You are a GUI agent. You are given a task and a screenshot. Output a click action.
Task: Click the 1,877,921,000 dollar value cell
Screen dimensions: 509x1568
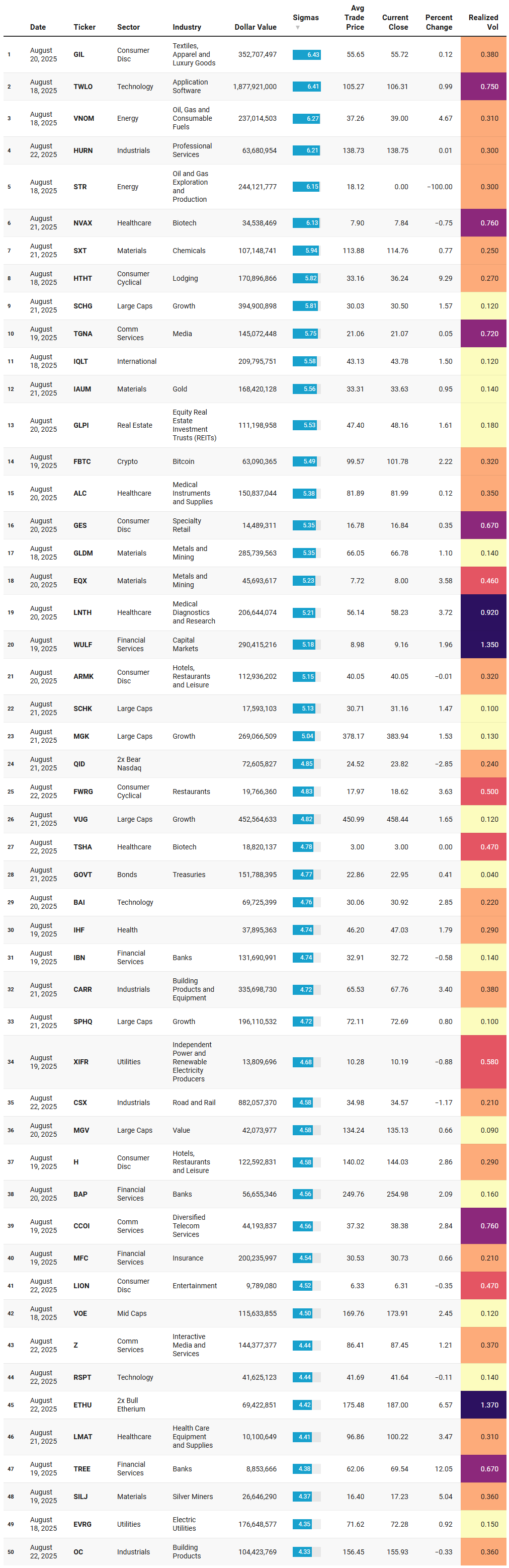(255, 87)
